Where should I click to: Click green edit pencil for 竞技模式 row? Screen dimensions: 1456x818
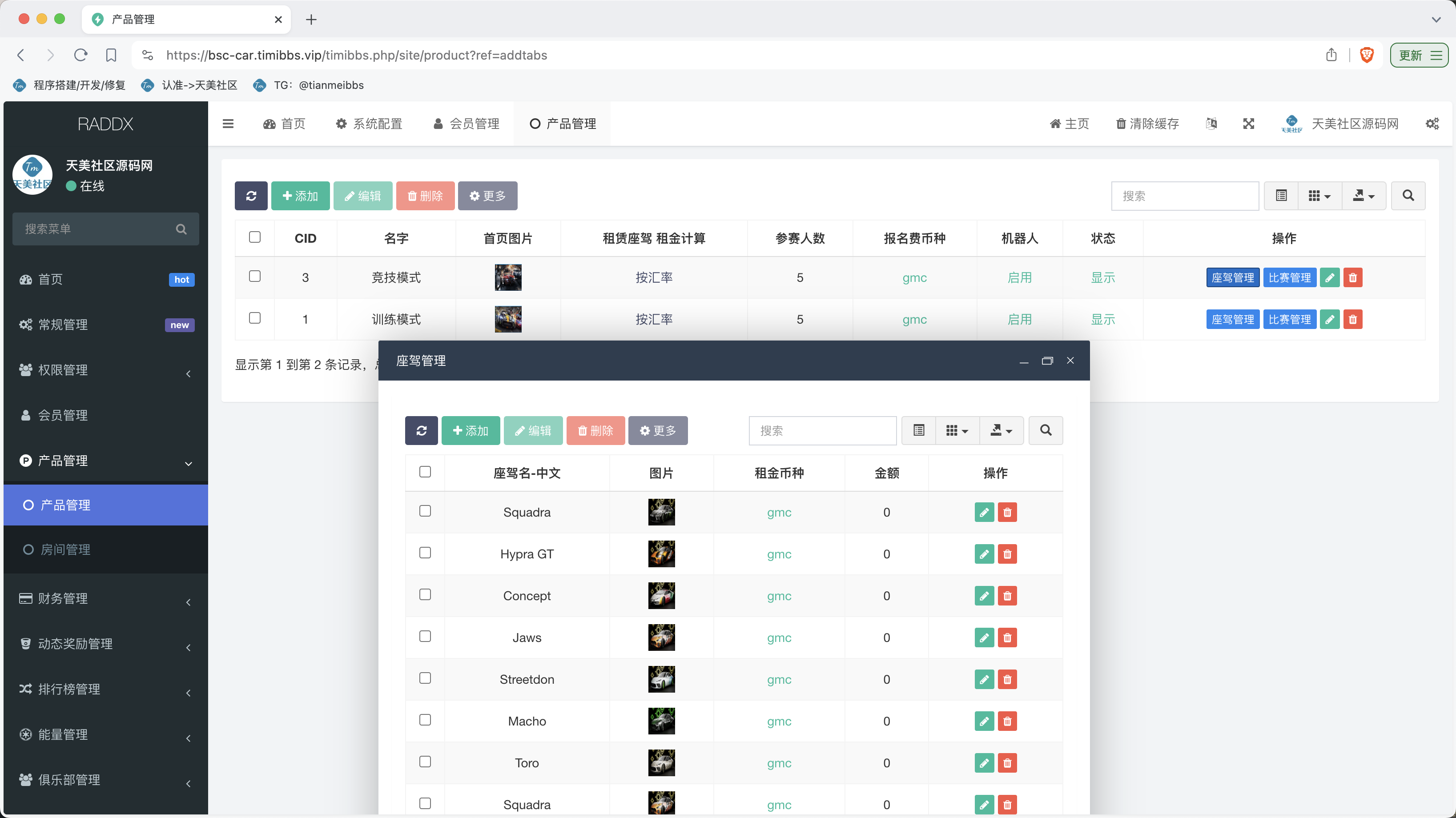tap(1330, 277)
